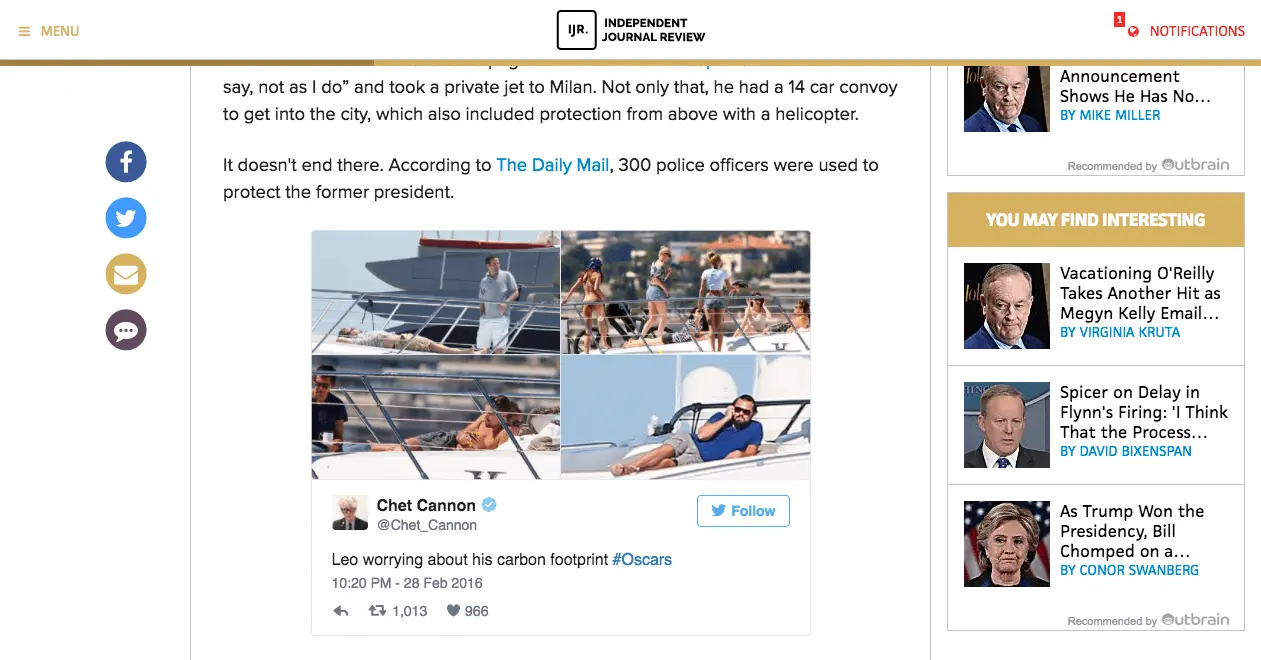Open comments via speech bubble icon
This screenshot has width=1261, height=660.
tap(126, 330)
